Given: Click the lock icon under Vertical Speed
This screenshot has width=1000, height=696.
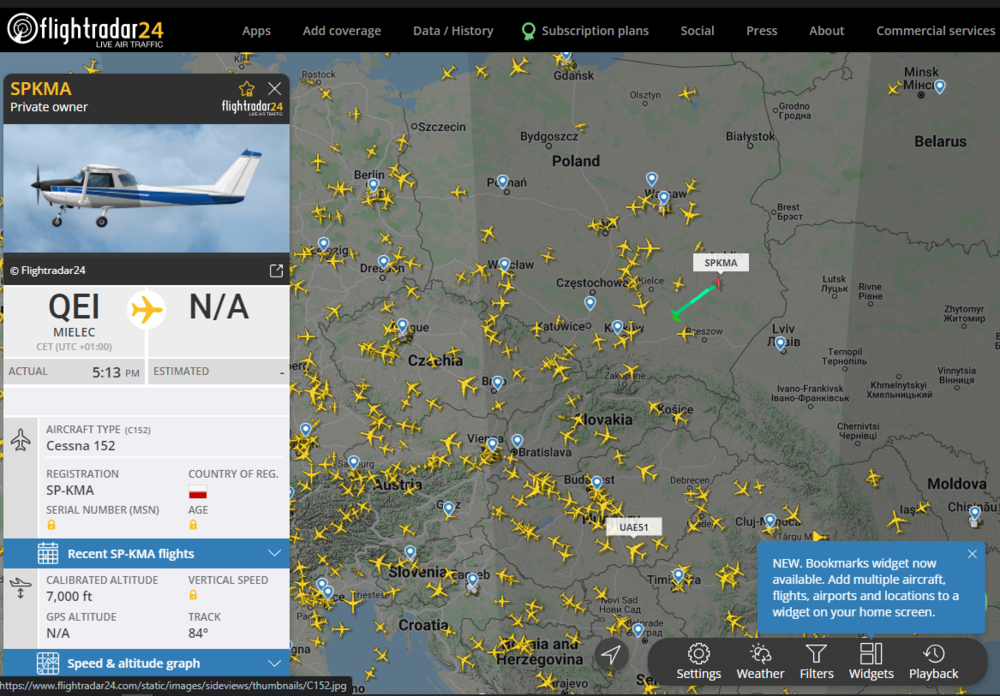Looking at the screenshot, I should pos(193,594).
